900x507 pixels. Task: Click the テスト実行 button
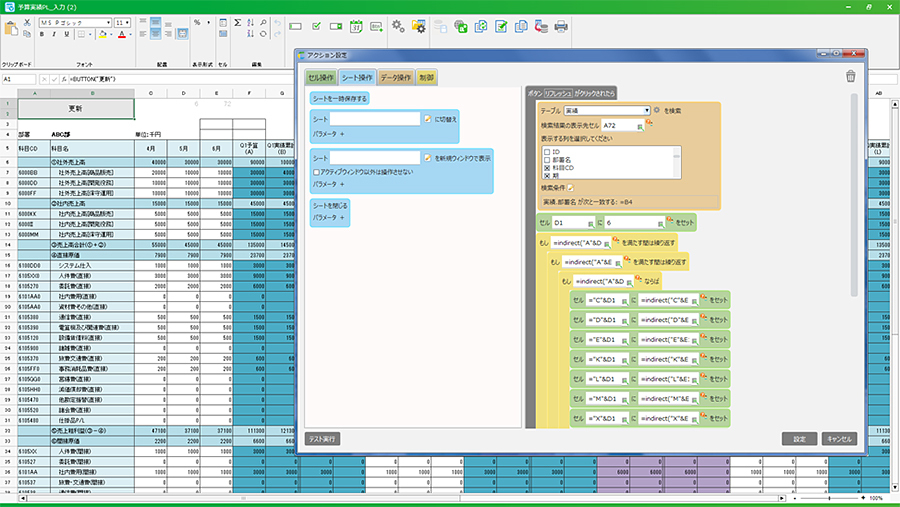(322, 438)
